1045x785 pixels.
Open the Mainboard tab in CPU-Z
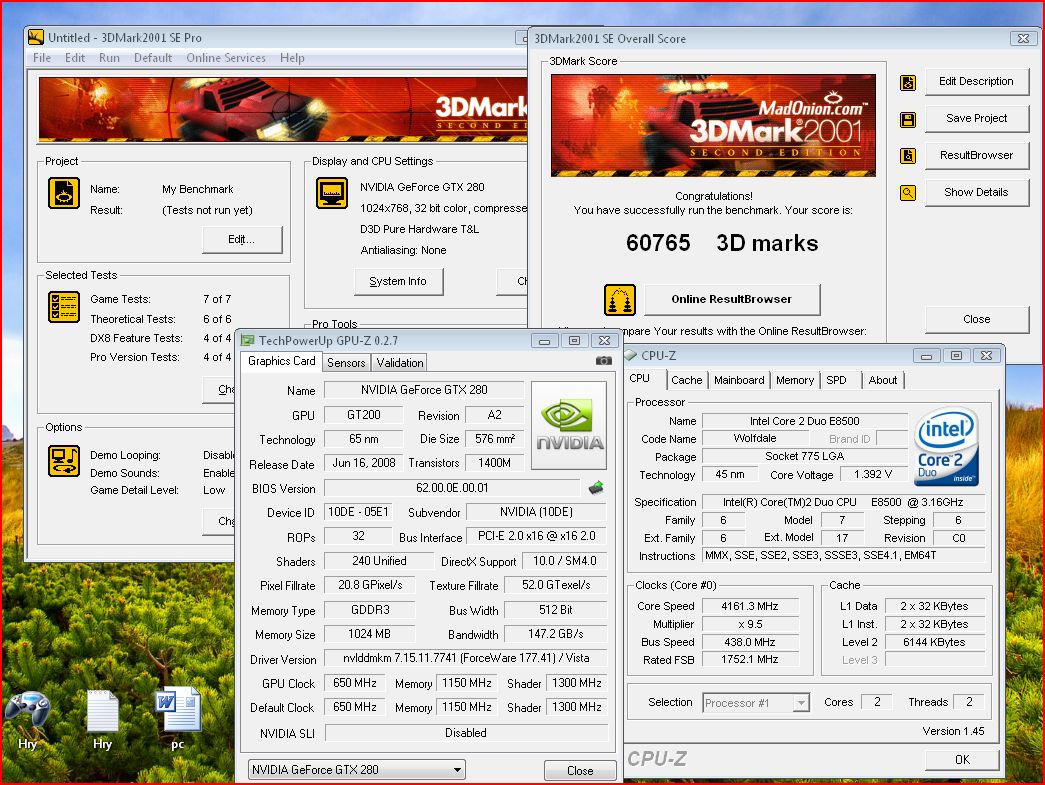tap(739, 380)
